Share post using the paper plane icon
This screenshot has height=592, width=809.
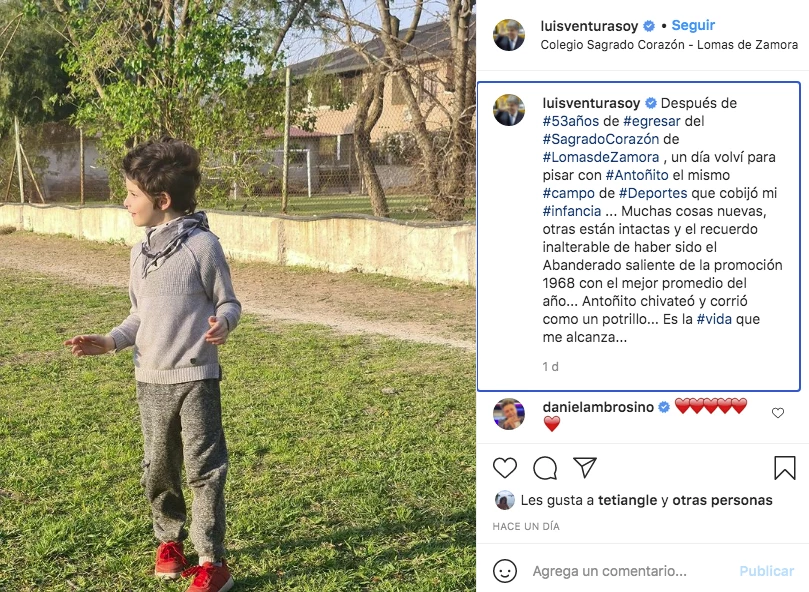click(585, 467)
